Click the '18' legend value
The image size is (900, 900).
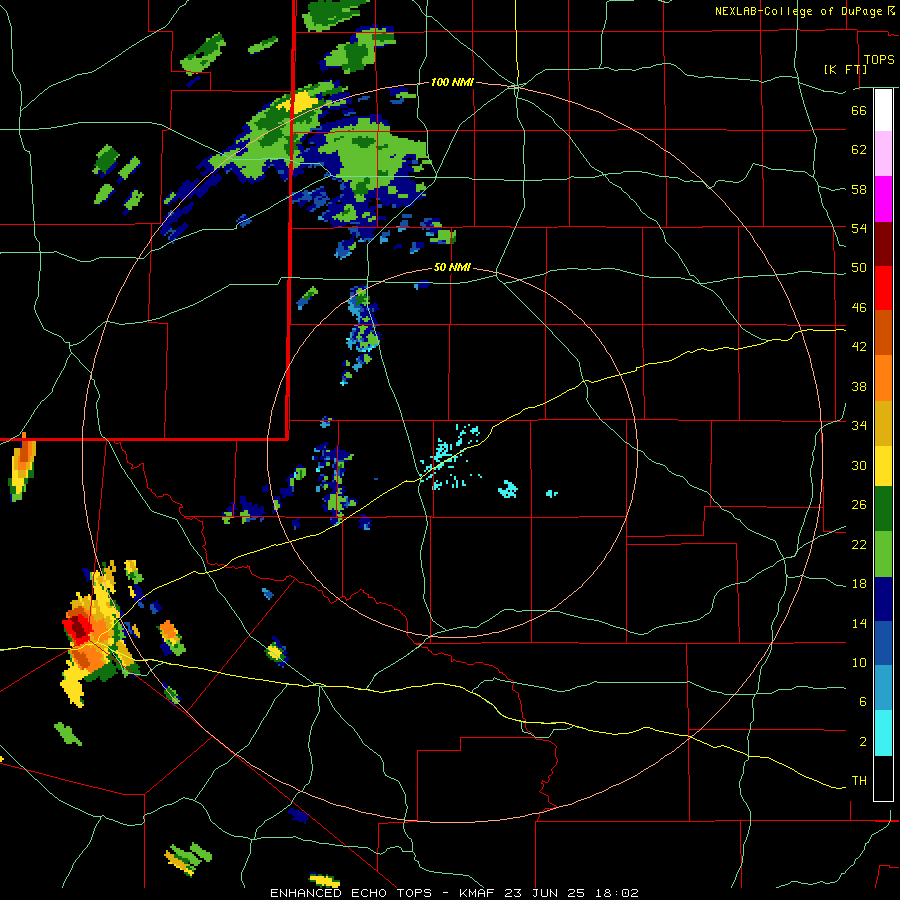(859, 584)
